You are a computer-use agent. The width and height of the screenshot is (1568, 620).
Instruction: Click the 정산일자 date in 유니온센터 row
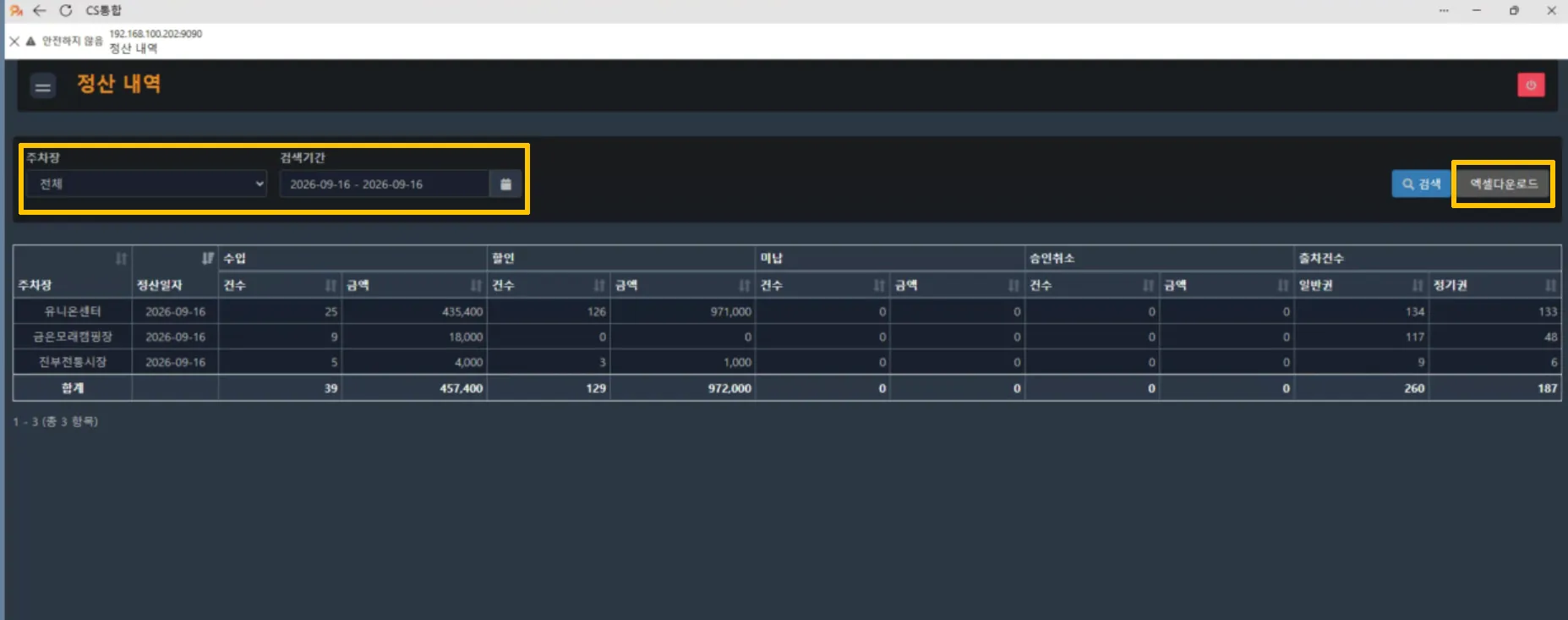[175, 311]
